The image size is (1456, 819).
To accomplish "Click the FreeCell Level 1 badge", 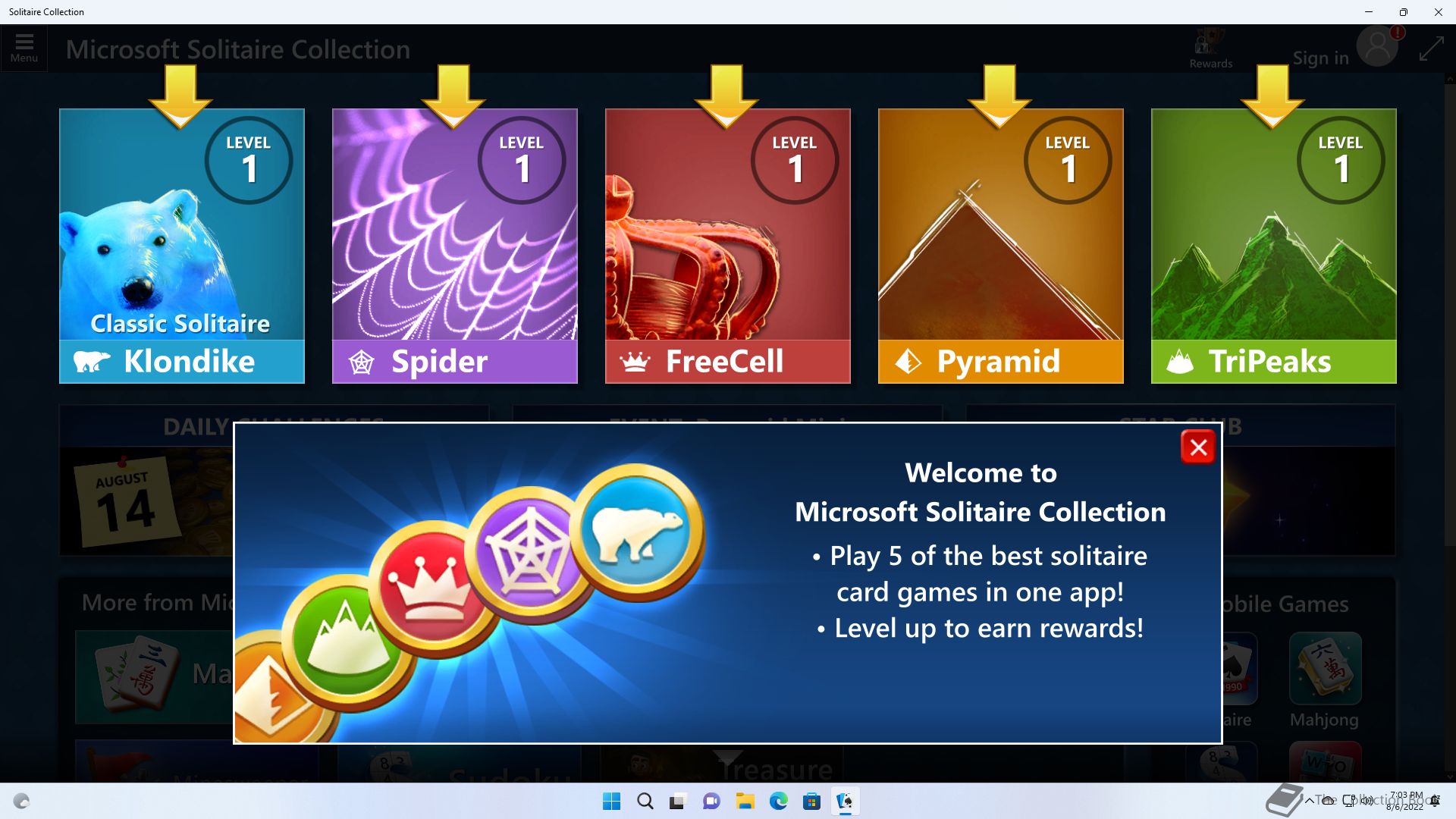I will click(x=795, y=160).
